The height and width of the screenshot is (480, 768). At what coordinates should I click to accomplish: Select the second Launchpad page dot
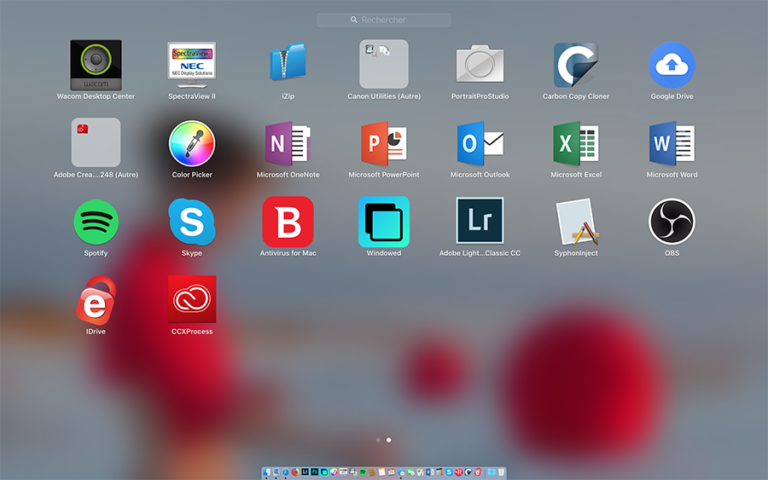coord(389,440)
